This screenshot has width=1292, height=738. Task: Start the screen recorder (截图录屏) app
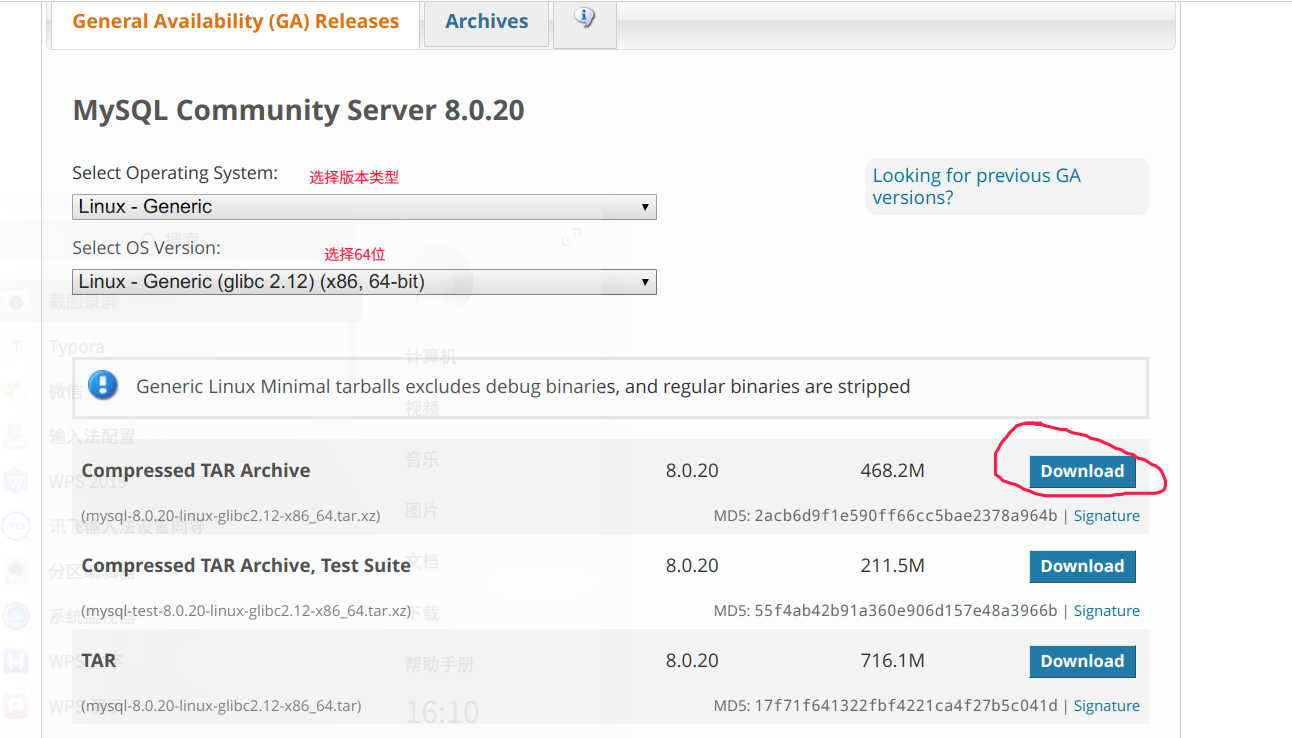click(x=15, y=301)
